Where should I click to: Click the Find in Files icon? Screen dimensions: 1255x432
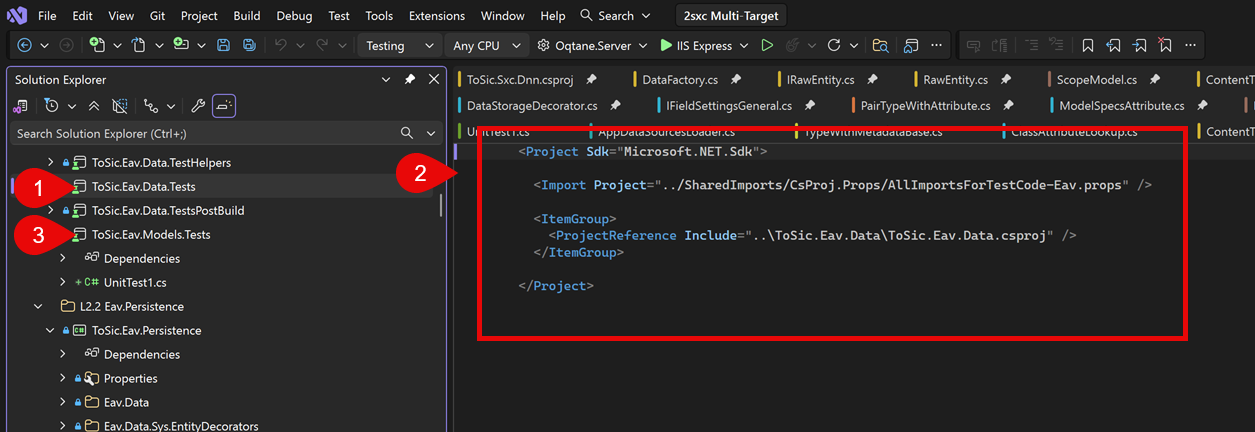tap(880, 45)
